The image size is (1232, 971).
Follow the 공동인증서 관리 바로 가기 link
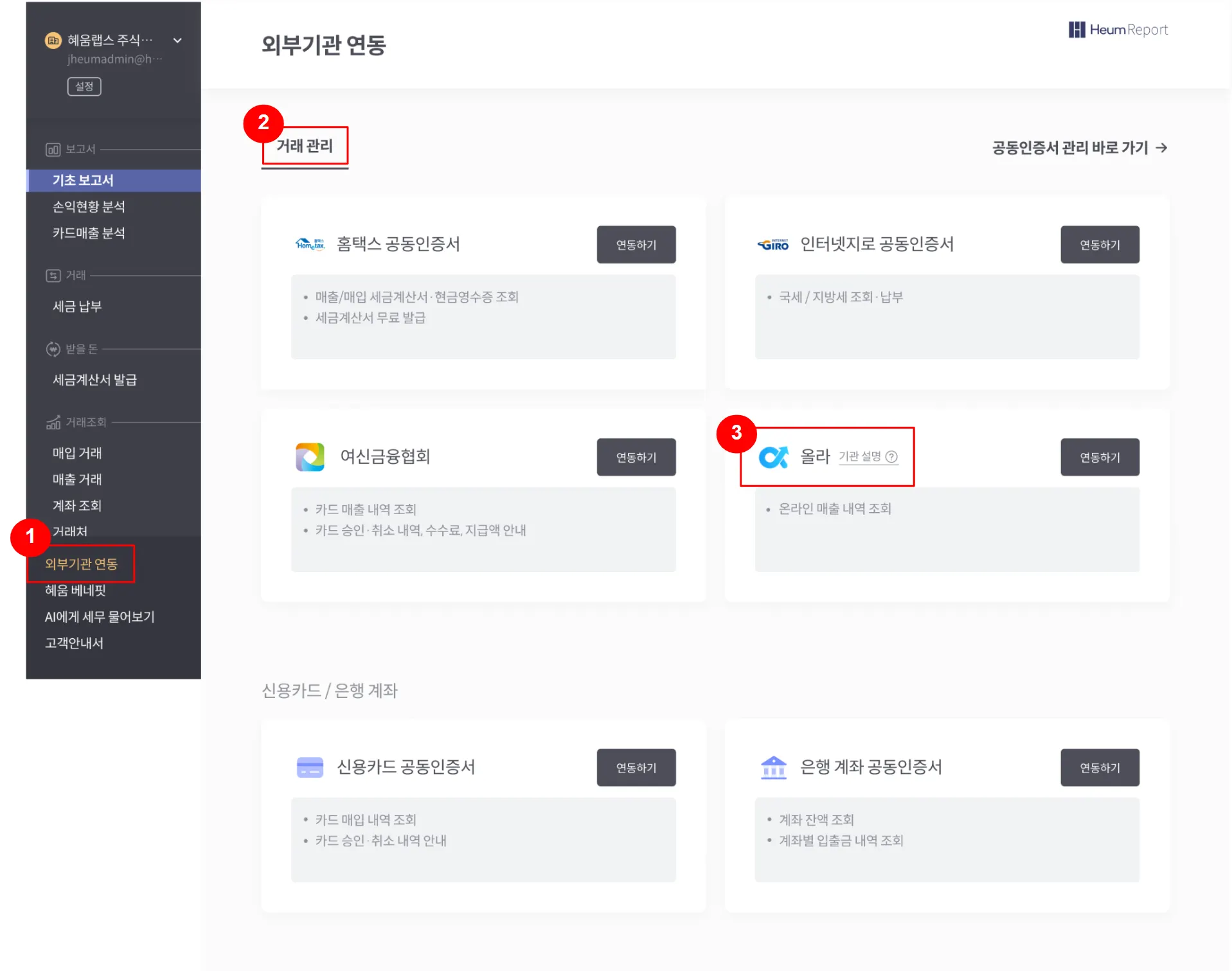point(1080,148)
